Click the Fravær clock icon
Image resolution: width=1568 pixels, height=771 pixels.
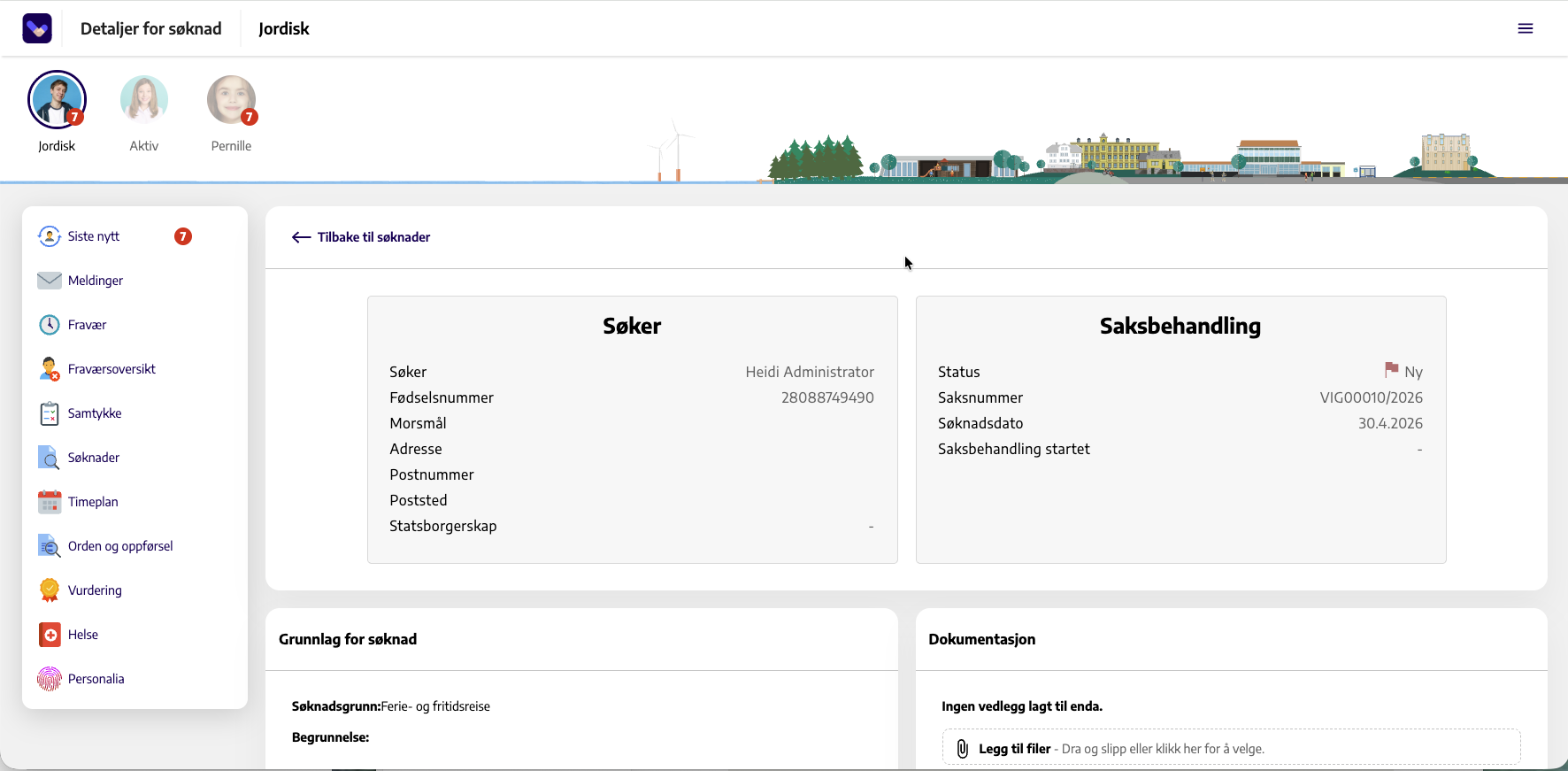tap(50, 325)
